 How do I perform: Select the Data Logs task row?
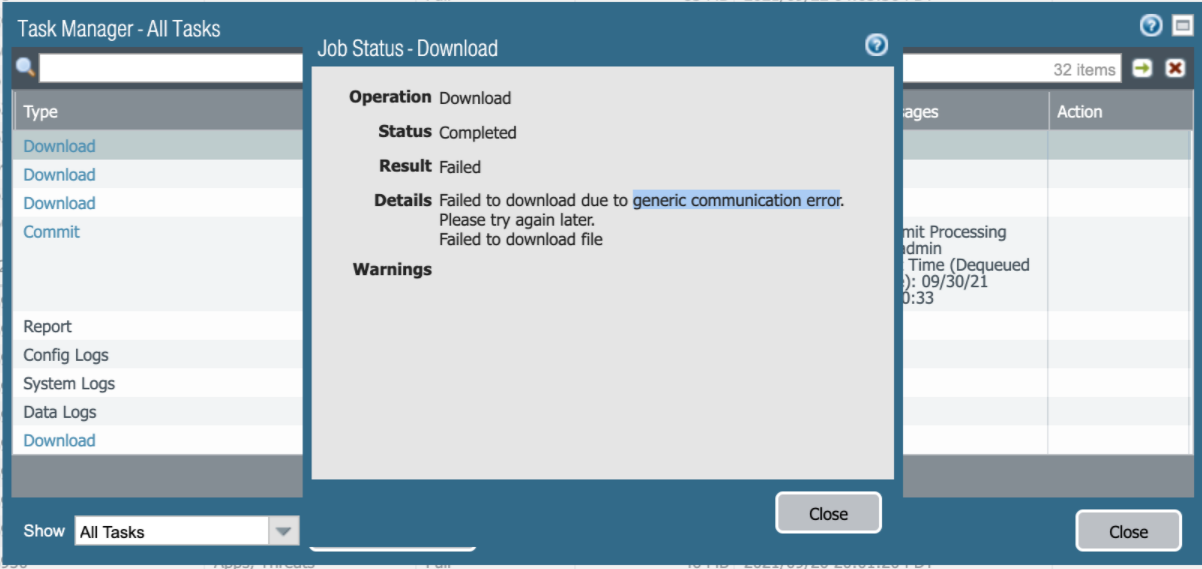pos(59,412)
